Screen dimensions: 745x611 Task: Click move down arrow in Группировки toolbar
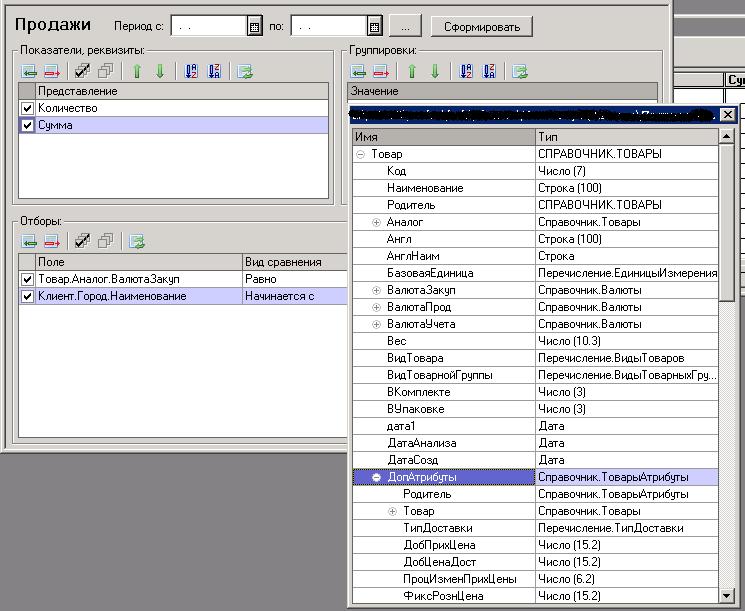[x=434, y=71]
